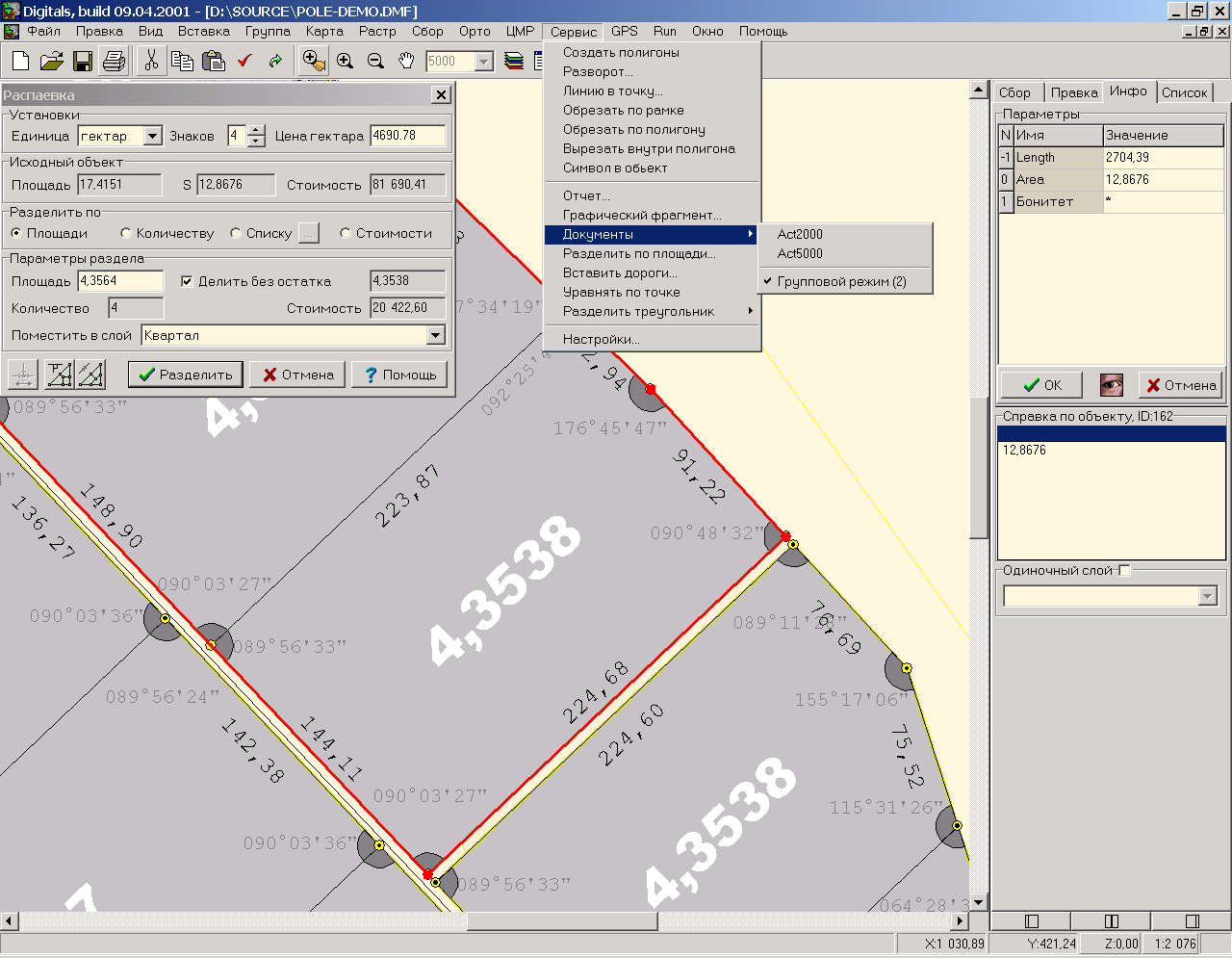This screenshot has height=958, width=1232.
Task: Click the green curved arrow redo icon
Action: tap(276, 62)
